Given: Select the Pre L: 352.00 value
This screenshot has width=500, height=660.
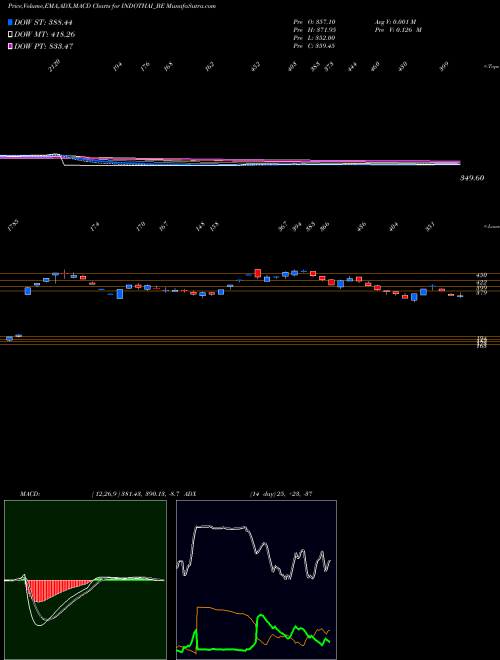Looking at the screenshot, I should coord(314,38).
